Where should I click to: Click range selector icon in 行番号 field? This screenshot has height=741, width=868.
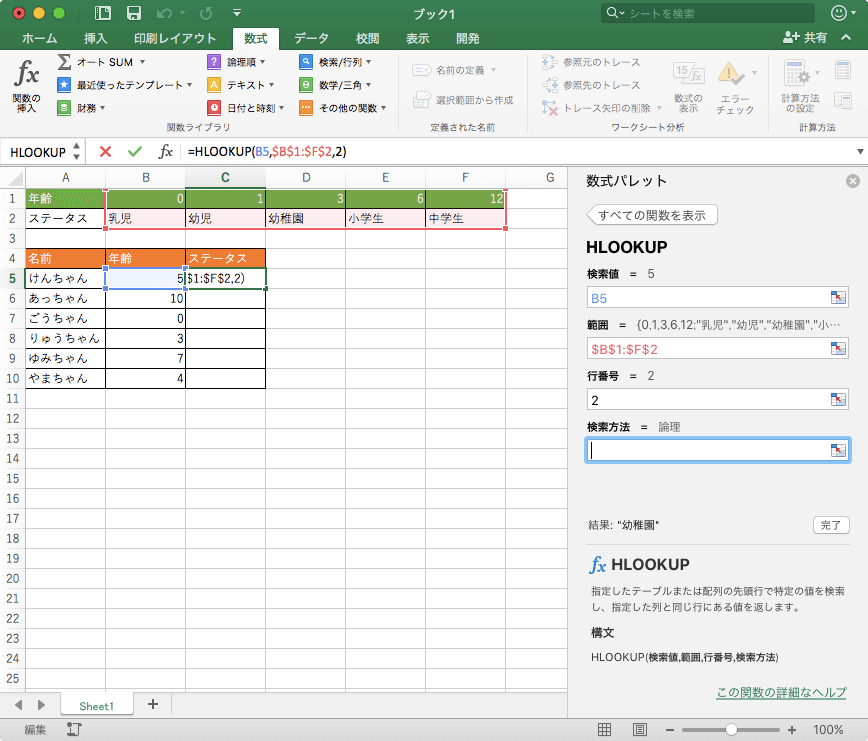[x=838, y=400]
